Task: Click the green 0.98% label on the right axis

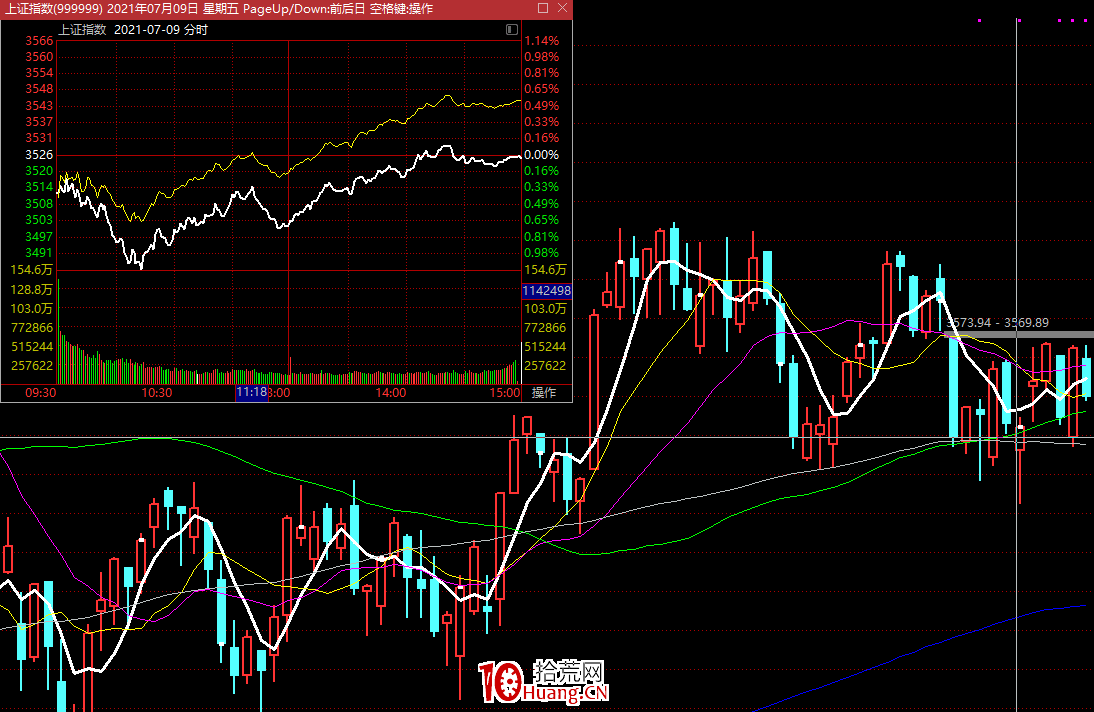Action: [x=541, y=252]
